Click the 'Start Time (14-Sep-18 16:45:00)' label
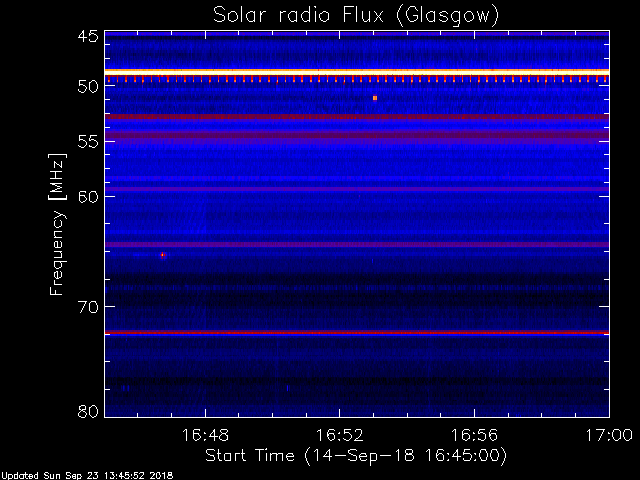This screenshot has width=640, height=480. tap(356, 456)
